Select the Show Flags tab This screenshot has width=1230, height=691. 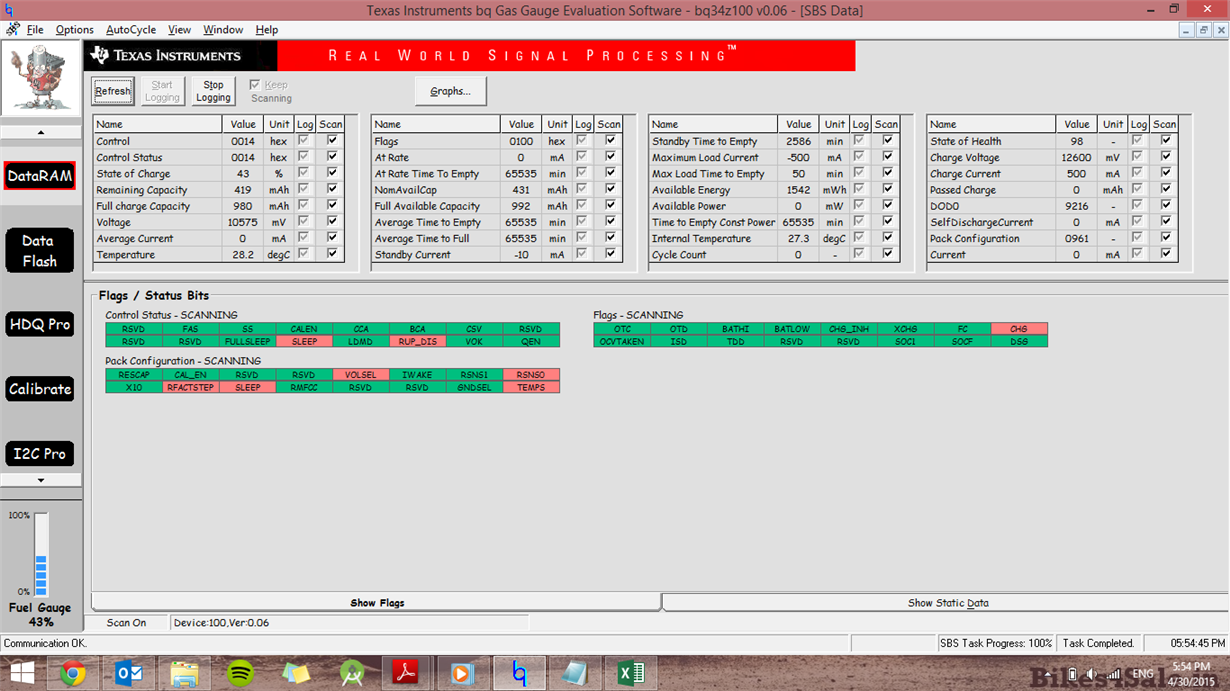coord(377,603)
